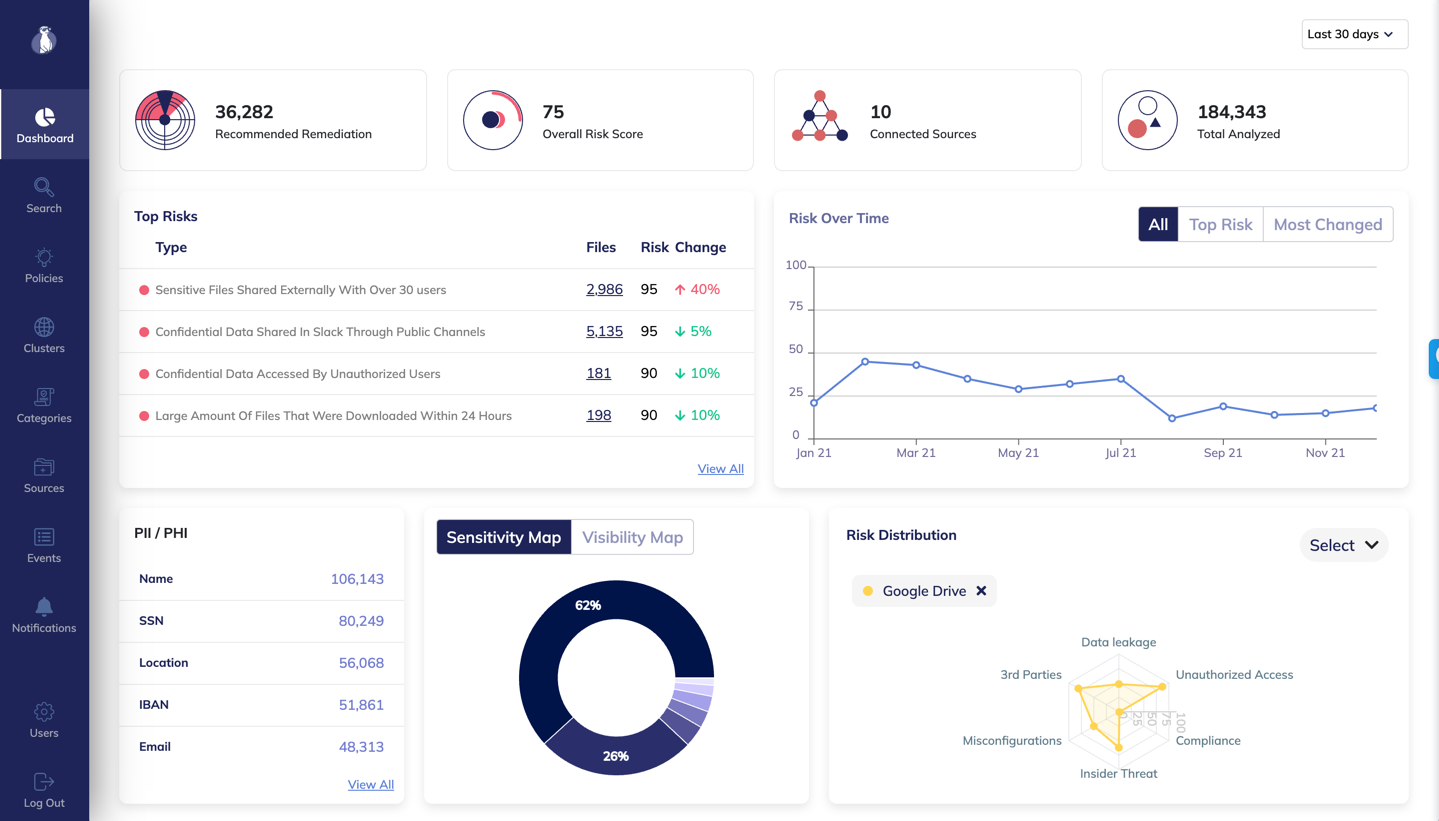Image resolution: width=1439 pixels, height=821 pixels.
Task: Click red dot beside Confidential Data Shared In Slack
Action: (x=144, y=332)
